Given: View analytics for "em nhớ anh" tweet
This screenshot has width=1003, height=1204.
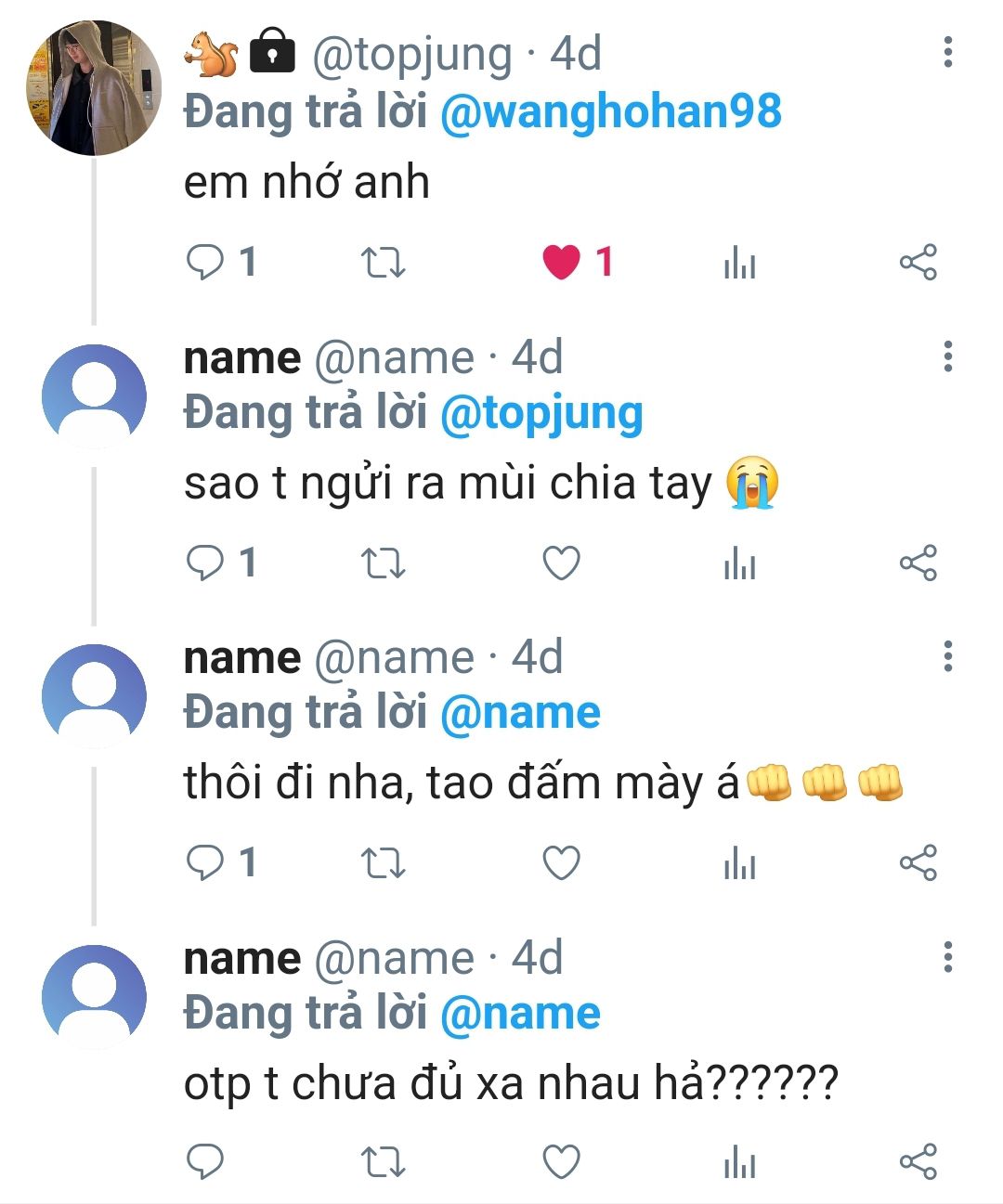Looking at the screenshot, I should [x=739, y=264].
